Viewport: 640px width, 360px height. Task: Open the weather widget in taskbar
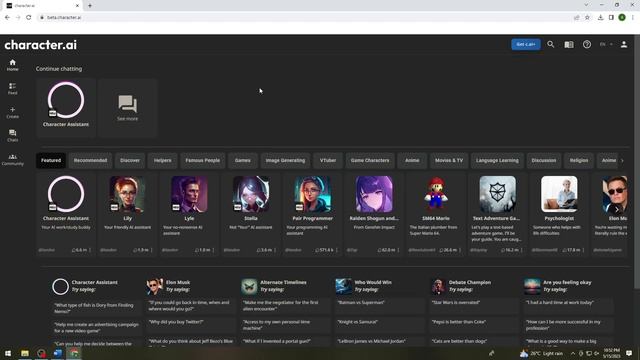541,353
